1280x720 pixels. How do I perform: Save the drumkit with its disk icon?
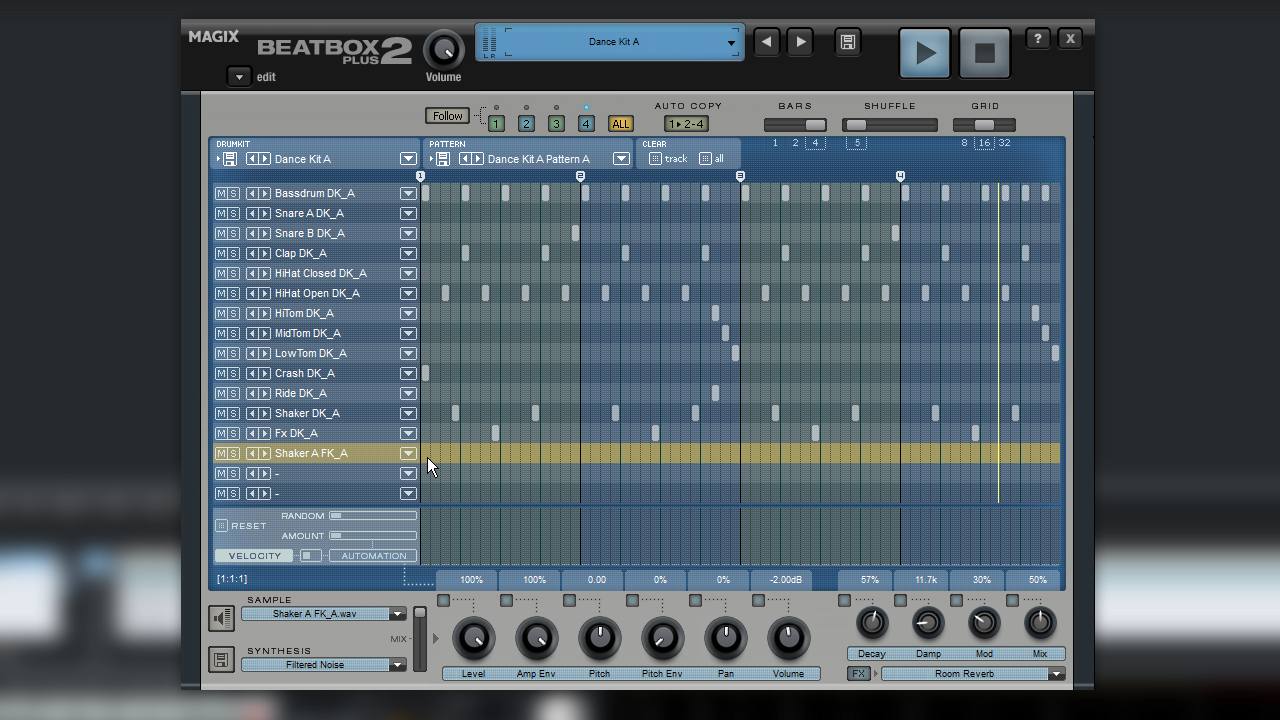[x=229, y=159]
